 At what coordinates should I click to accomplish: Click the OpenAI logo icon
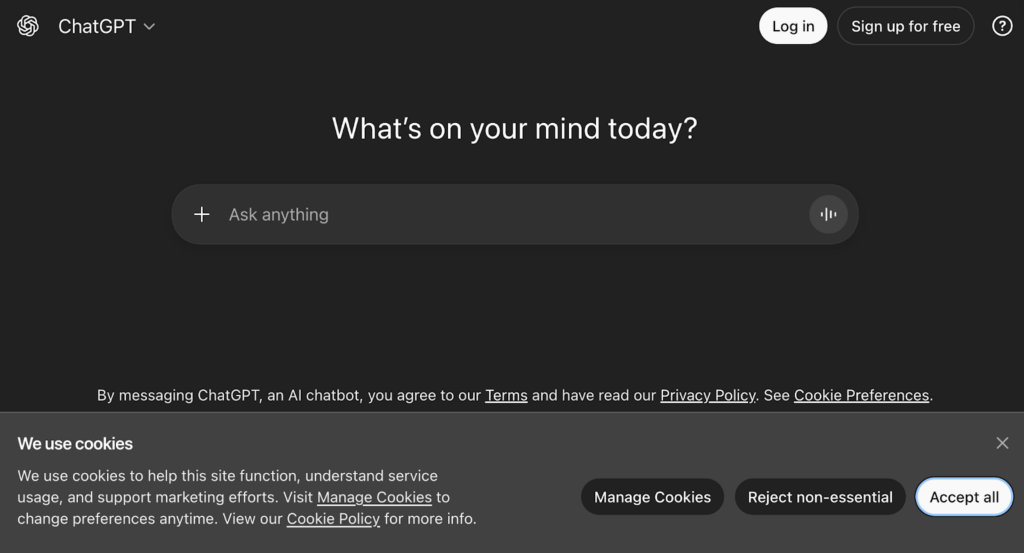[28, 27]
